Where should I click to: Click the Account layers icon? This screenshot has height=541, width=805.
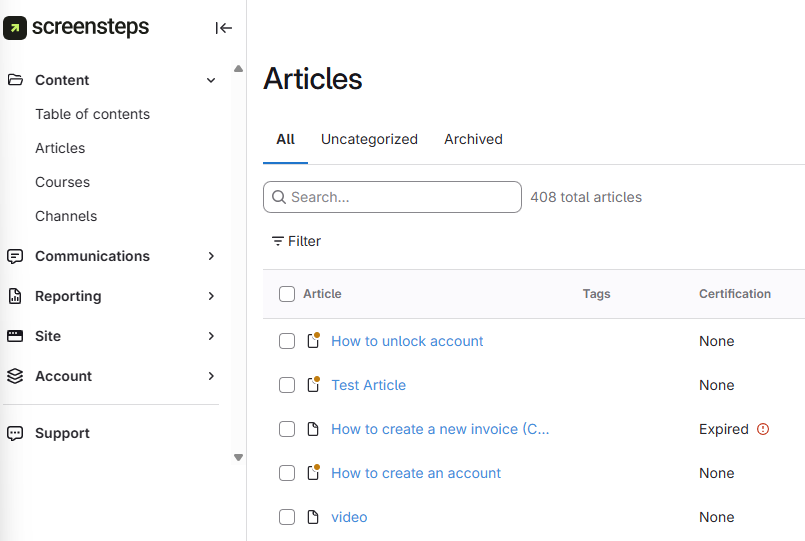pos(15,376)
